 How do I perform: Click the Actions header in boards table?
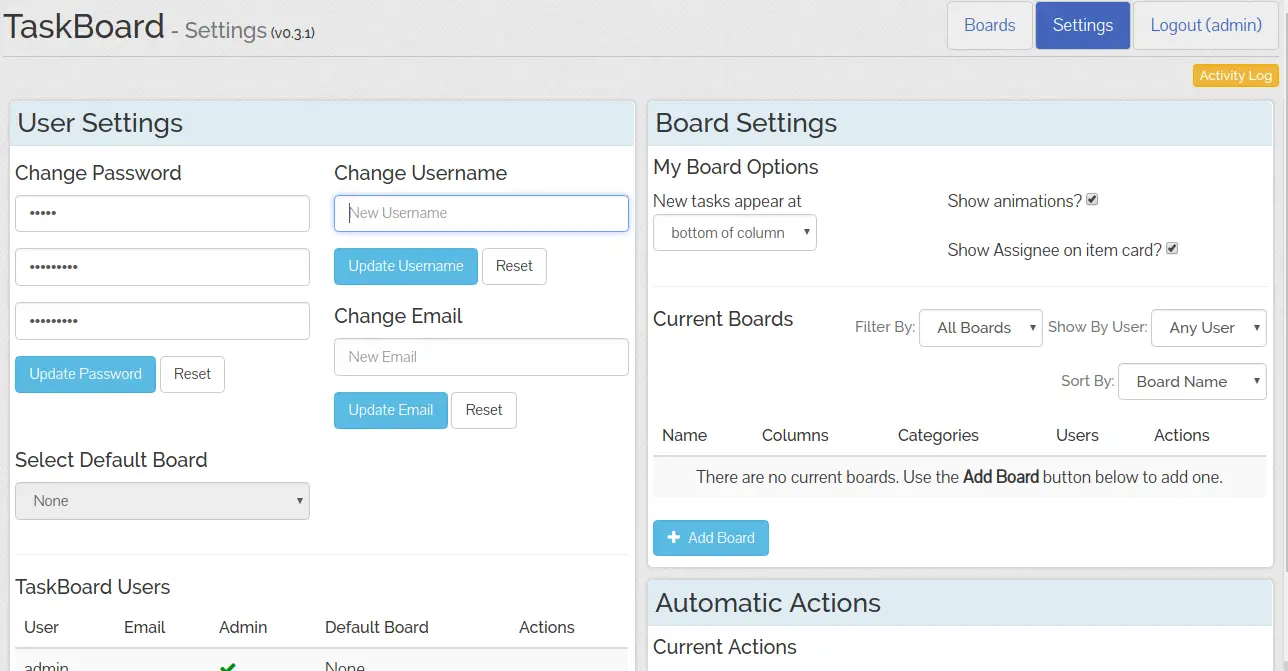pos(1181,435)
